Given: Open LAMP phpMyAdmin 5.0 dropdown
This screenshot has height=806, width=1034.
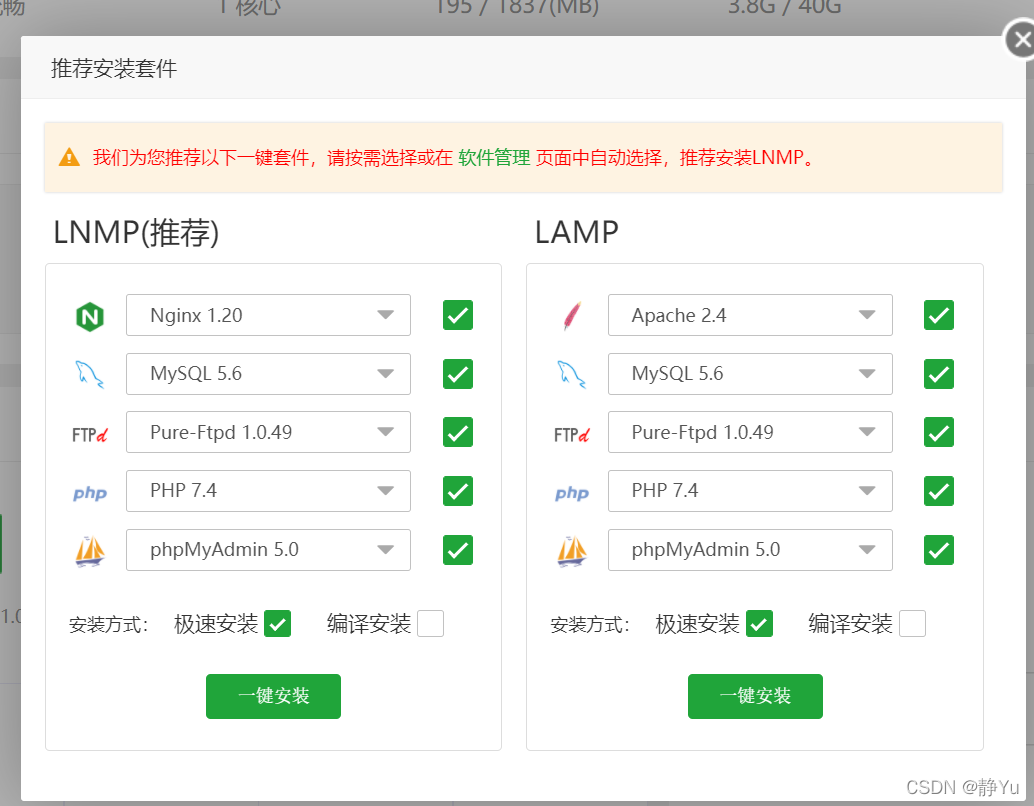Looking at the screenshot, I should pos(750,549).
